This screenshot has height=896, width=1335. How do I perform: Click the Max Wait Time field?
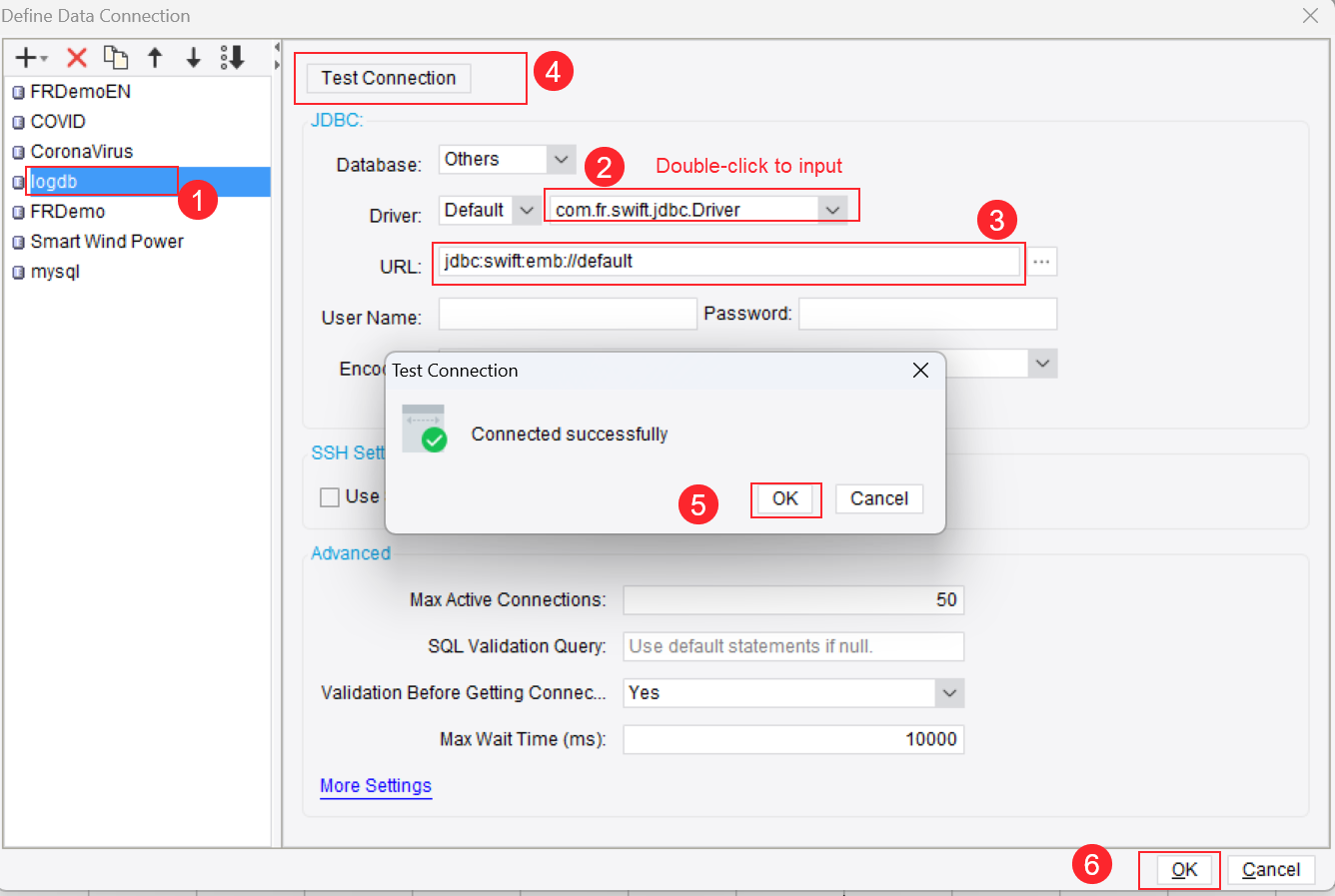coord(793,739)
